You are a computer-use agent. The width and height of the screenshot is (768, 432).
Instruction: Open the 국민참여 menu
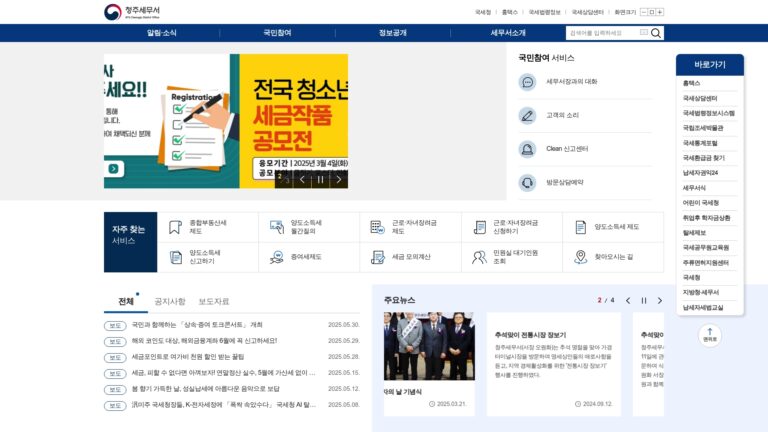coord(277,33)
